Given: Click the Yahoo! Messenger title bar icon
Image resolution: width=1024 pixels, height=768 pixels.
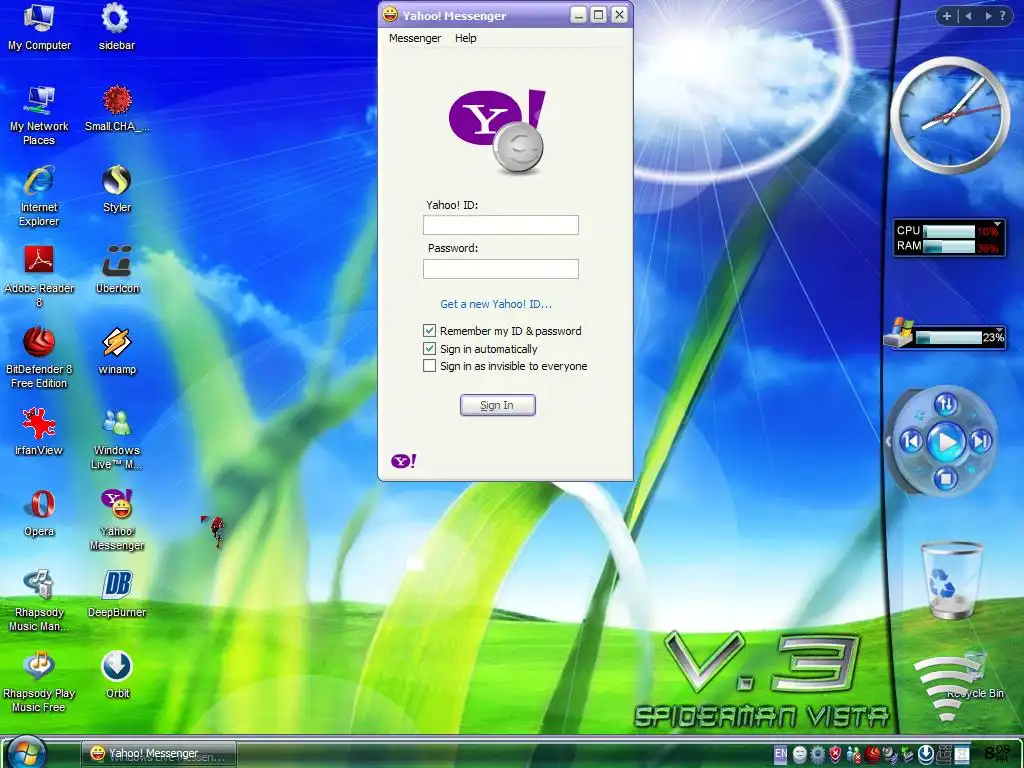Looking at the screenshot, I should 390,14.
